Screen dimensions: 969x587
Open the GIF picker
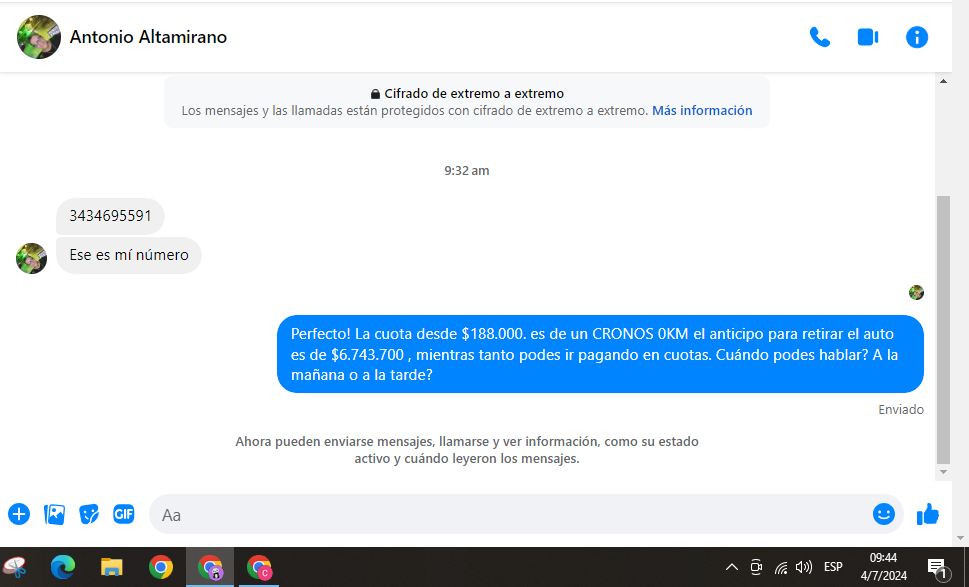tap(124, 514)
